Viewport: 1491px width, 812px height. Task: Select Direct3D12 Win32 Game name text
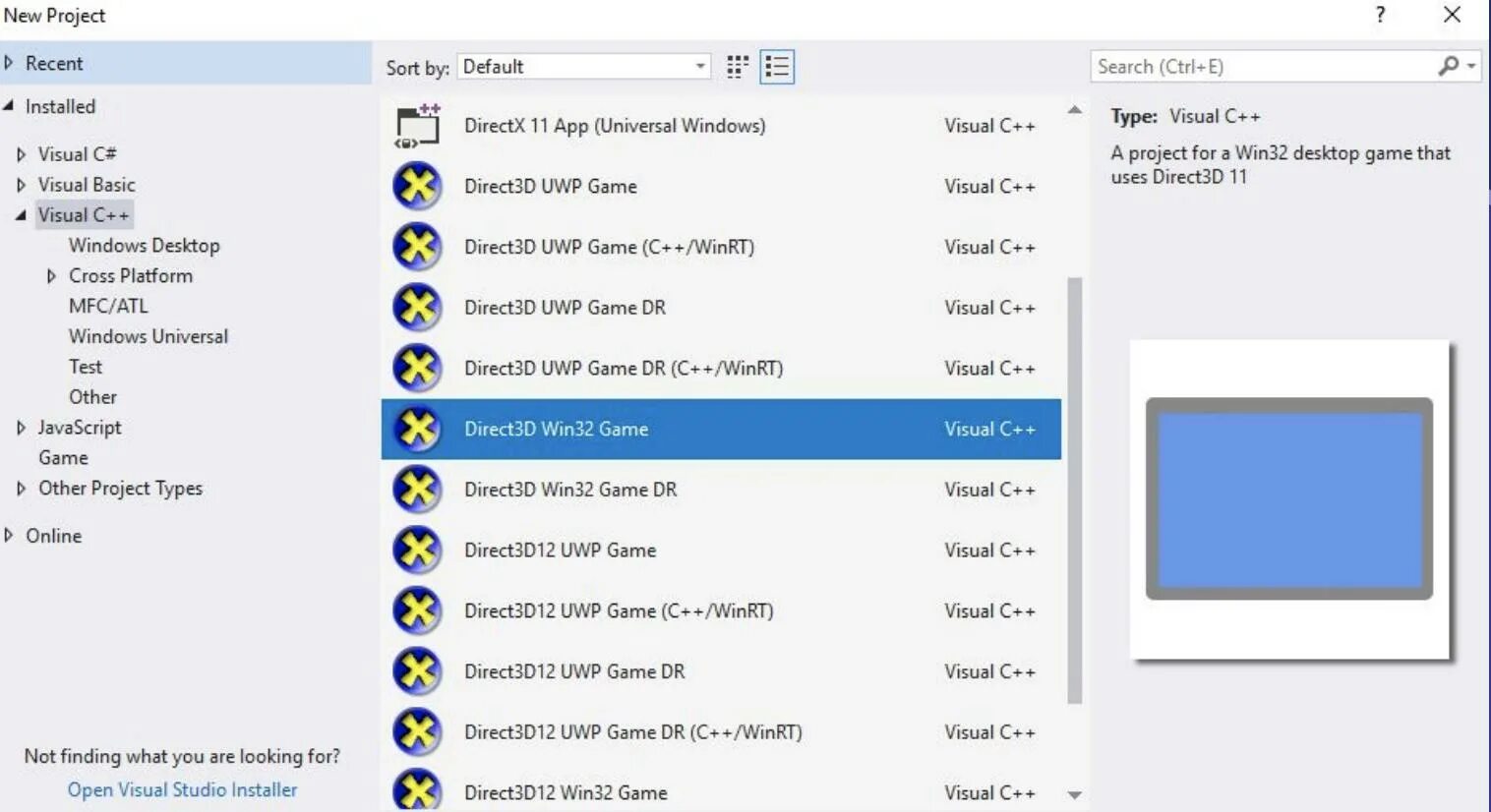[x=566, y=792]
